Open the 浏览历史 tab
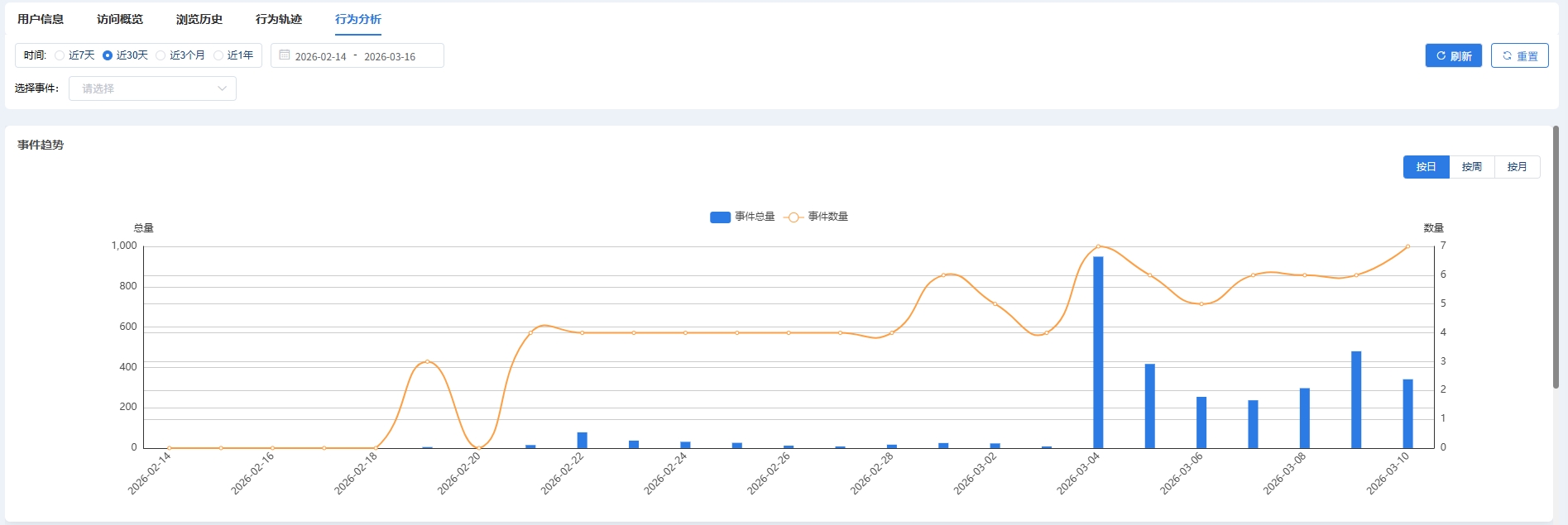 click(199, 19)
